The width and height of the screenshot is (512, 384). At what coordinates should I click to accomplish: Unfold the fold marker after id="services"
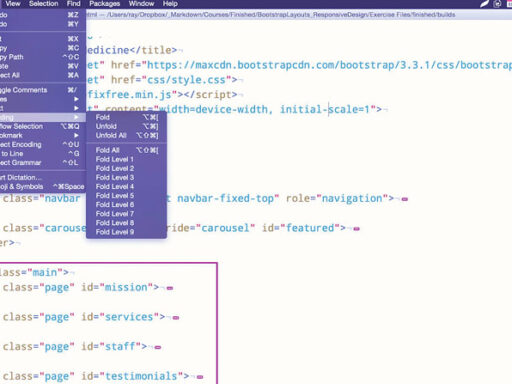point(176,318)
